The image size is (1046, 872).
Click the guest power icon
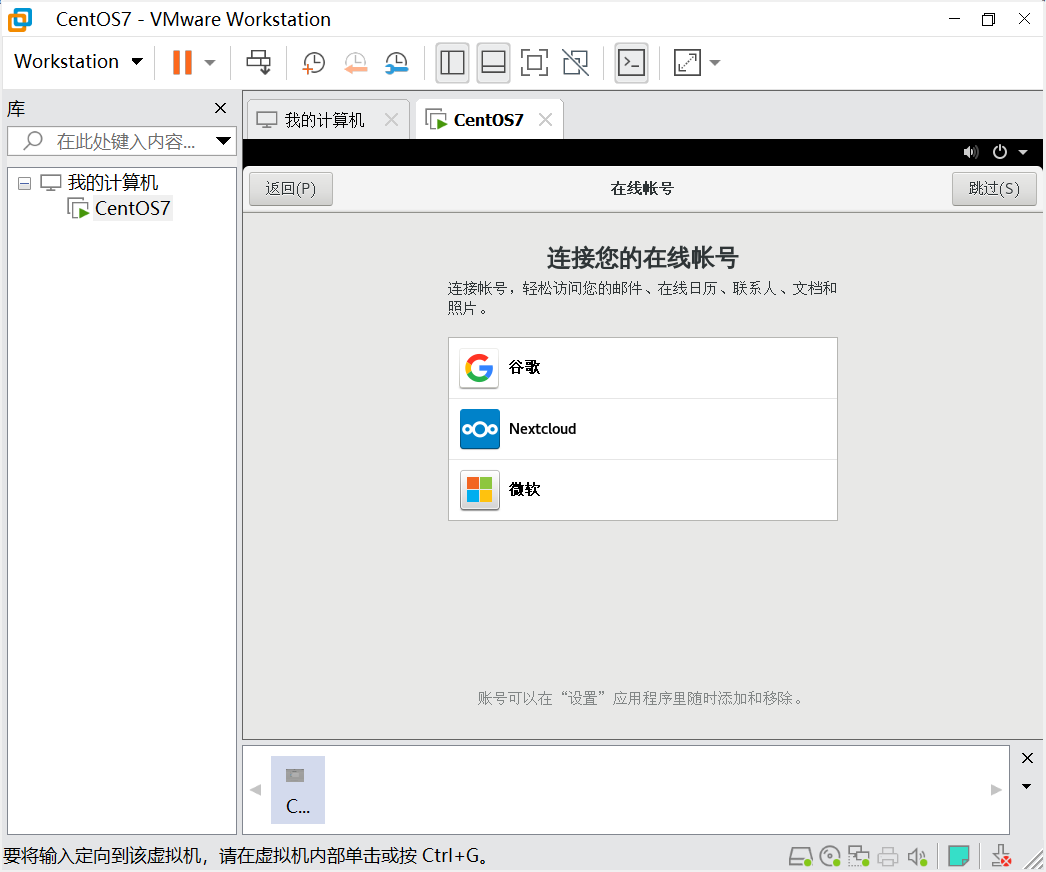click(999, 152)
